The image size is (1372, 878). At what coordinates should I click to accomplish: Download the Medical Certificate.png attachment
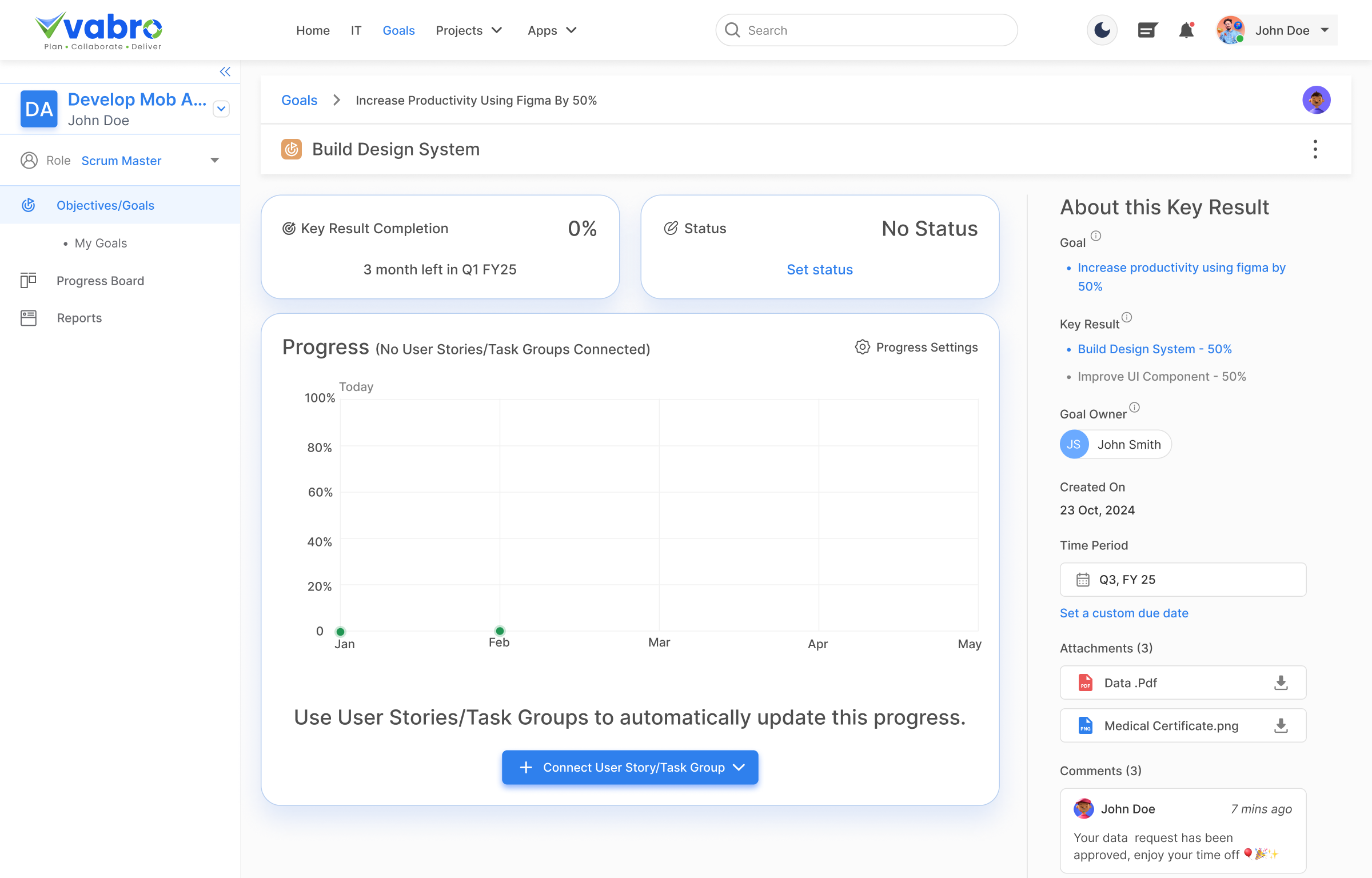pyautogui.click(x=1281, y=725)
